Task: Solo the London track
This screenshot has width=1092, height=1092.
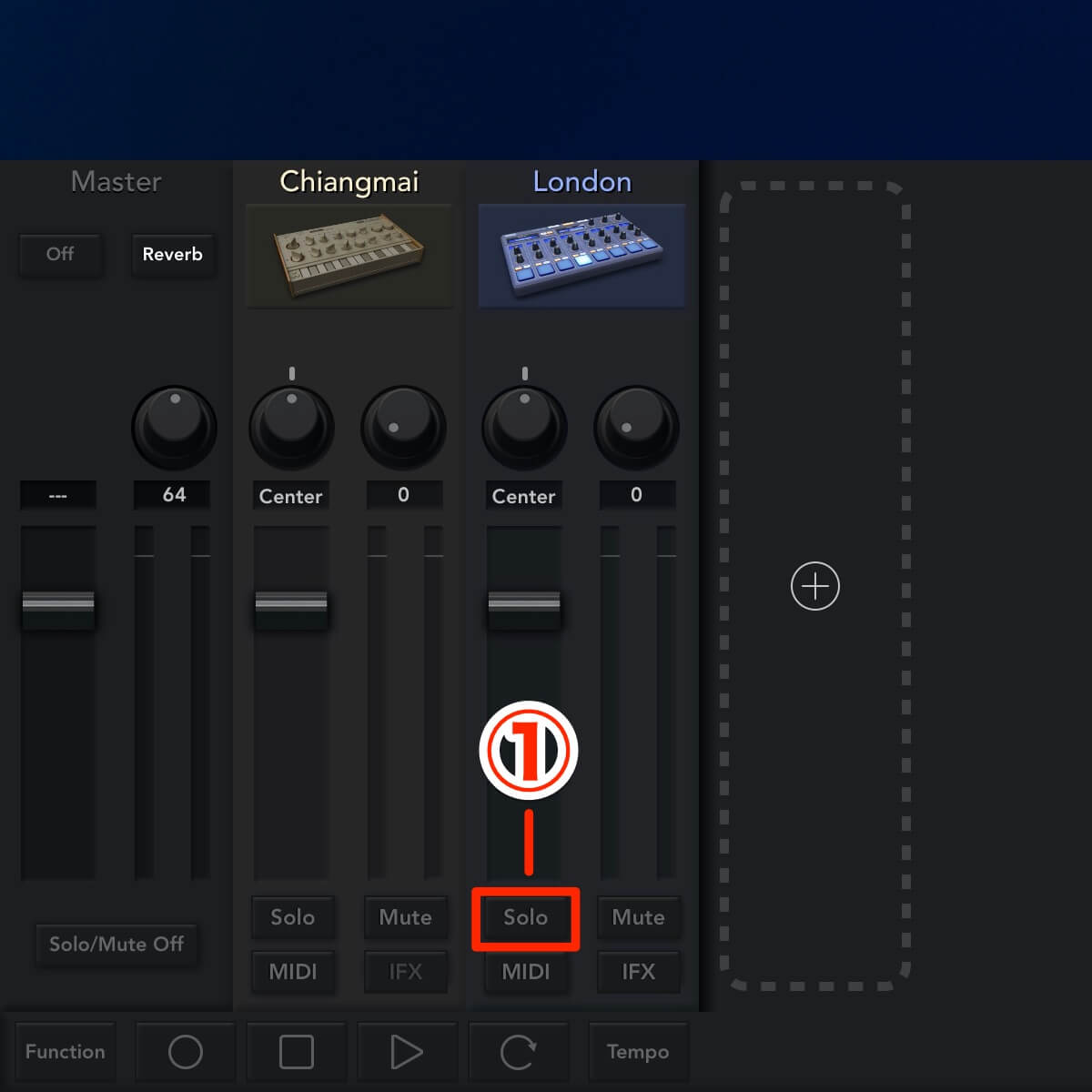Action: tap(526, 917)
